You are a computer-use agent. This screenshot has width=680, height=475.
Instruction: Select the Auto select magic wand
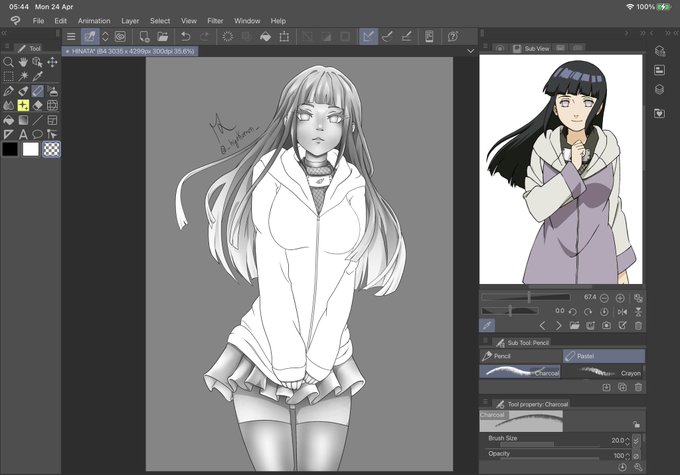click(23, 76)
